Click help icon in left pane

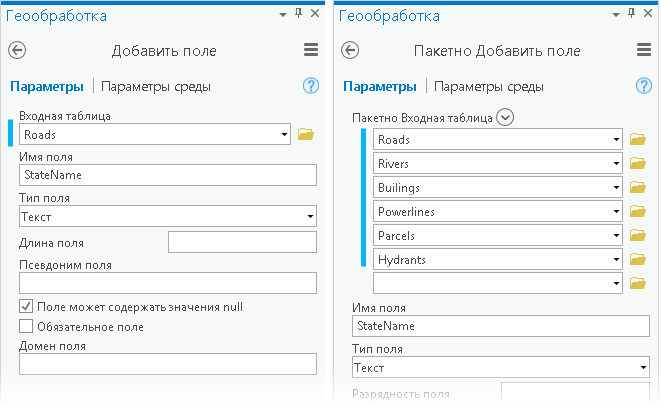(x=310, y=87)
